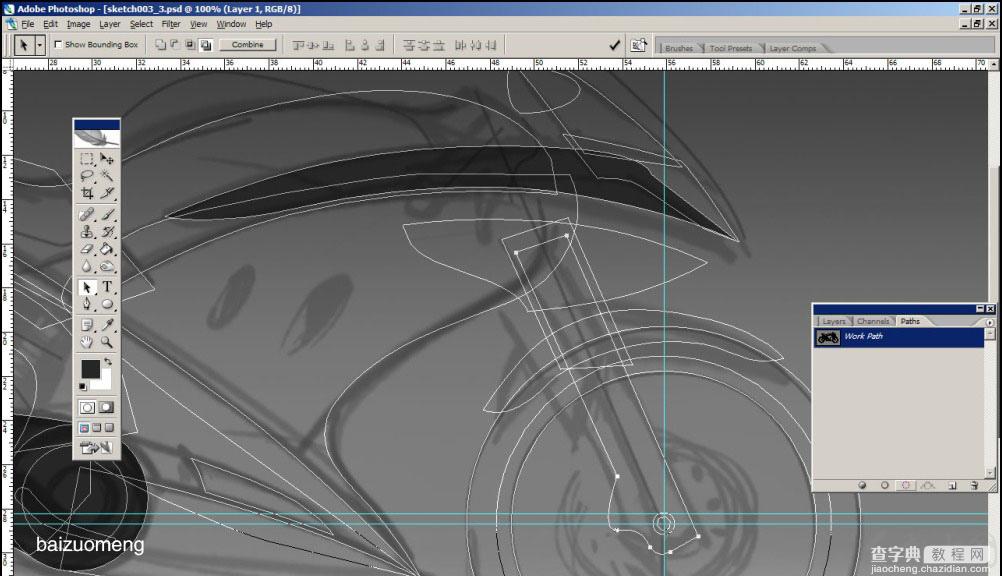Select the Clone Stamp tool
Image resolution: width=1002 pixels, height=576 pixels.
click(87, 231)
